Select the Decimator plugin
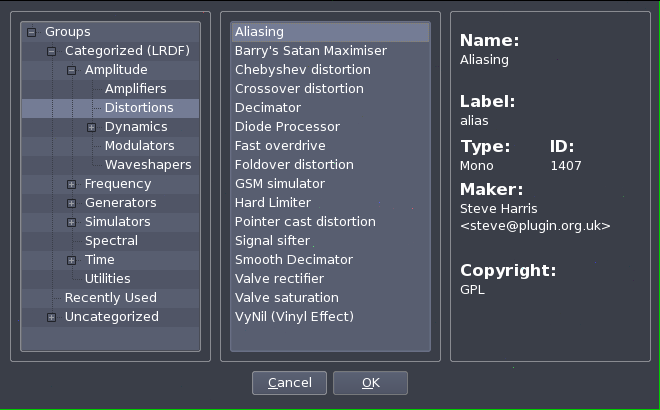 [x=267, y=108]
